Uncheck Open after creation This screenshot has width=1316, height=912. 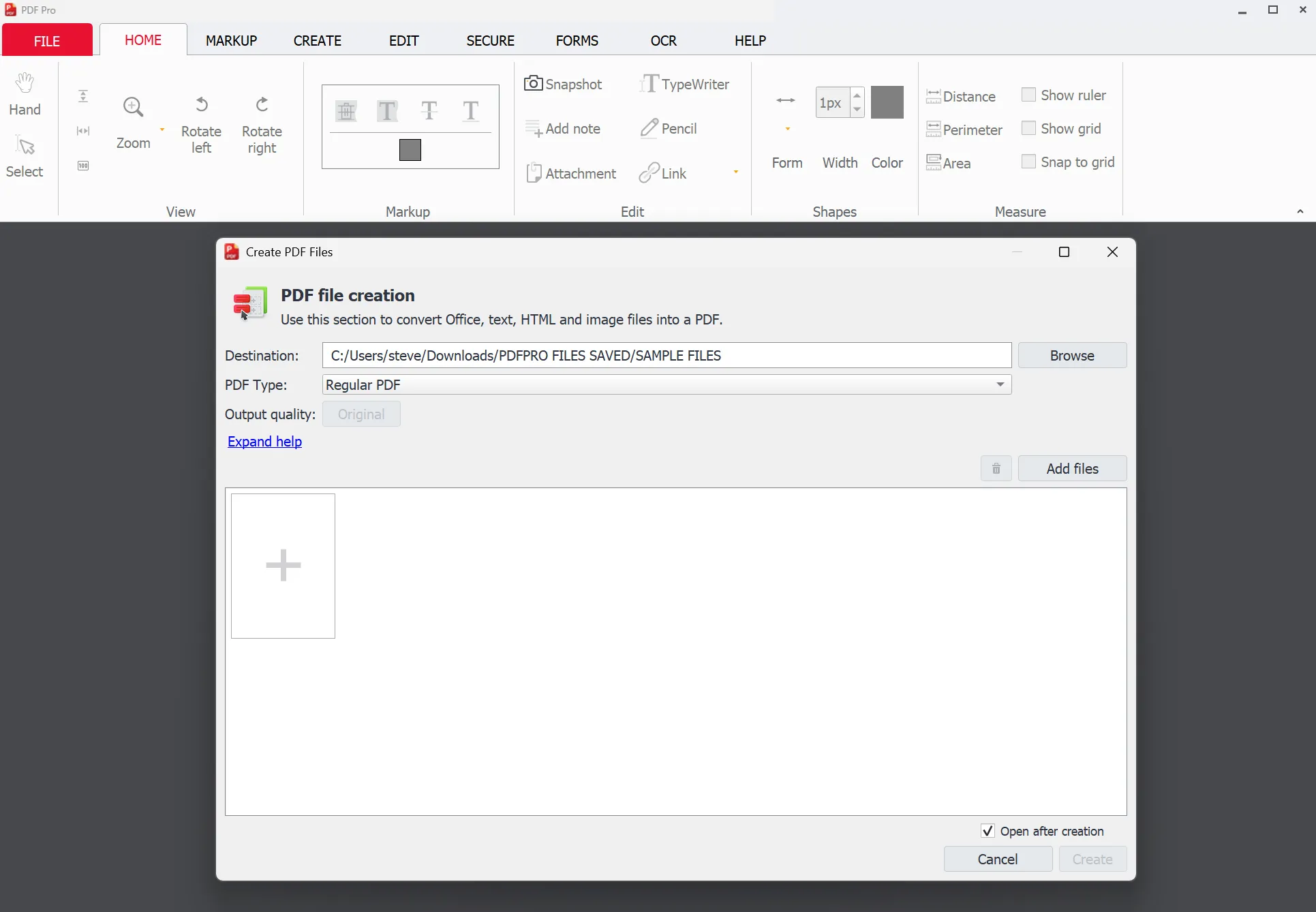pyautogui.click(x=988, y=831)
